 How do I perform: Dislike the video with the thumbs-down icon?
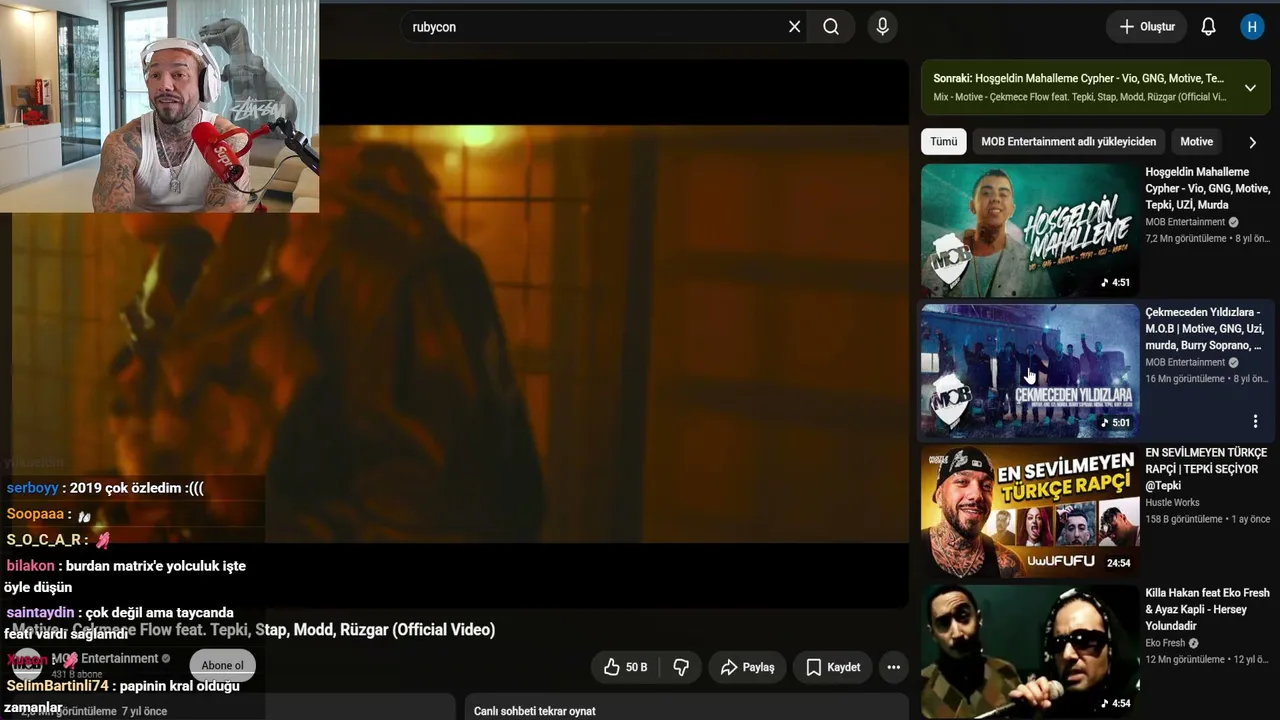coord(681,667)
